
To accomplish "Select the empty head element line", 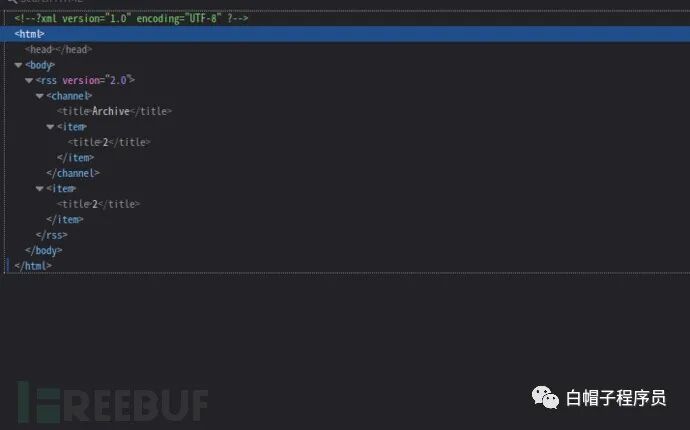I will [x=58, y=50].
